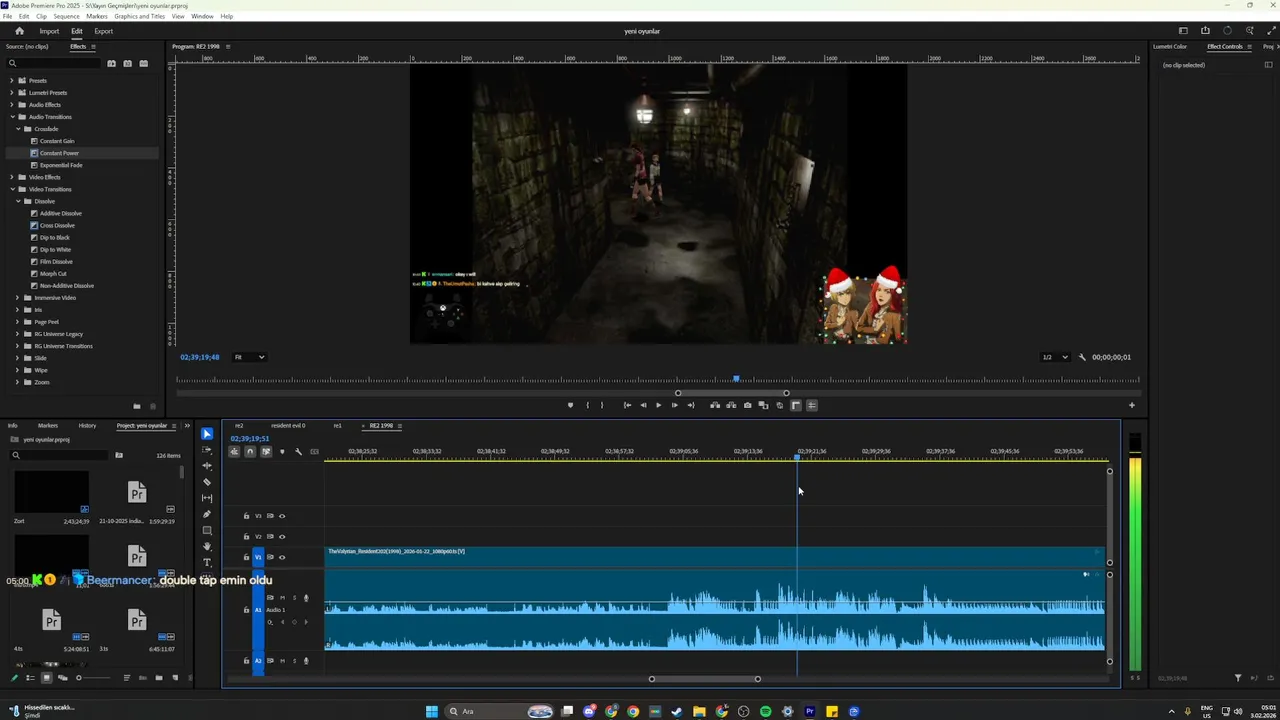Screen dimensions: 1280x720
Task: Expand the Video Effects folder
Action: click(x=12, y=177)
